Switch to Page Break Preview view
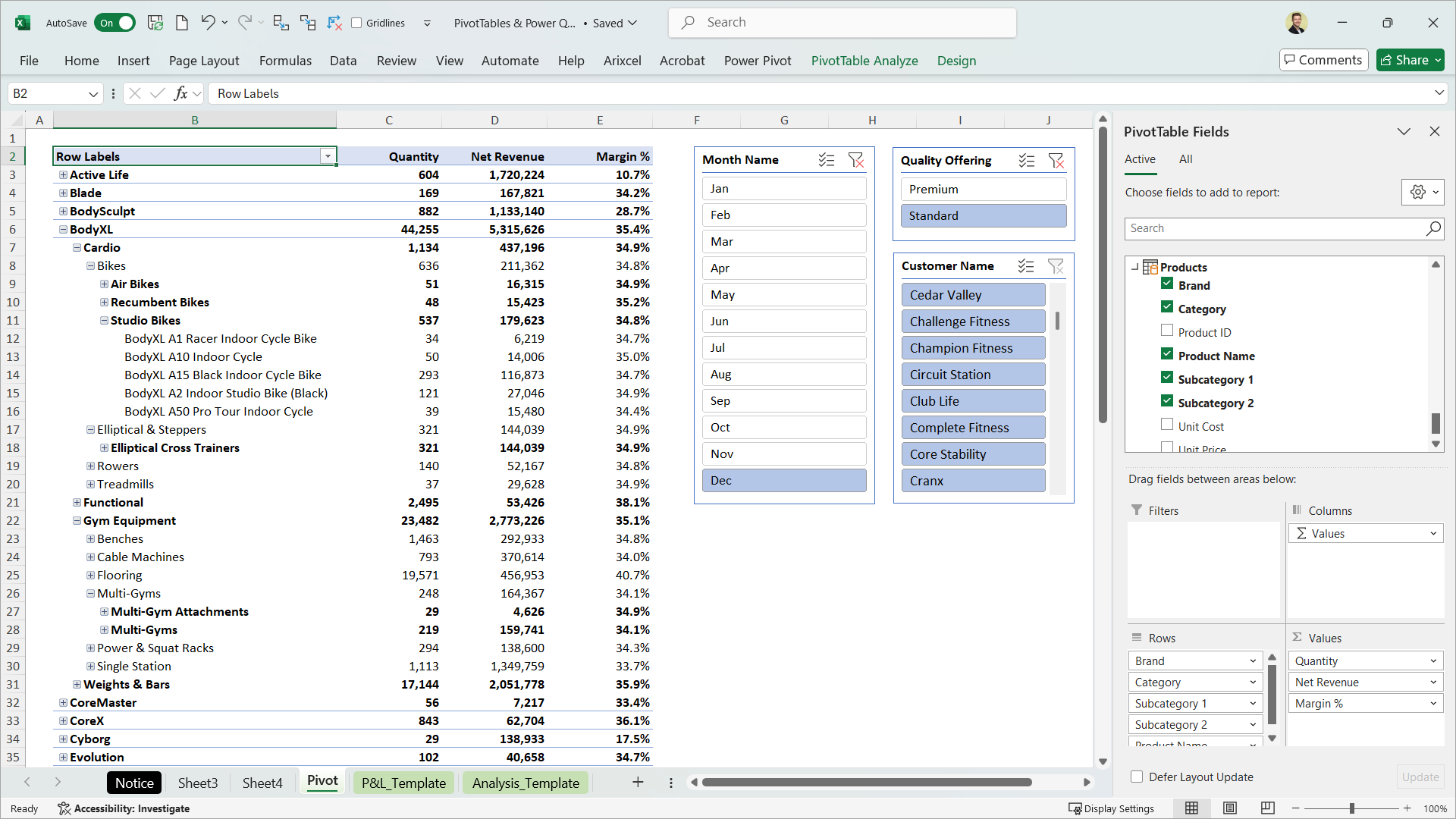This screenshot has height=819, width=1456. pyautogui.click(x=1267, y=808)
